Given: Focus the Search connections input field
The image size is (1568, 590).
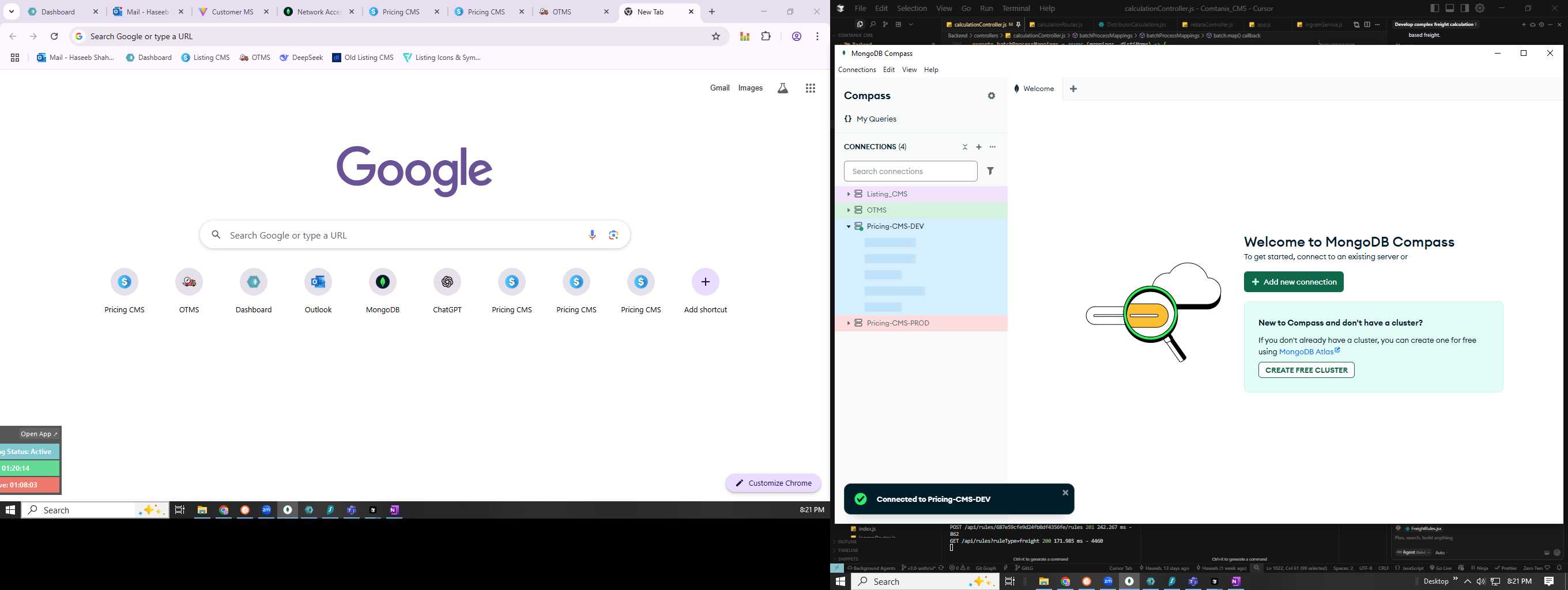Looking at the screenshot, I should [911, 172].
